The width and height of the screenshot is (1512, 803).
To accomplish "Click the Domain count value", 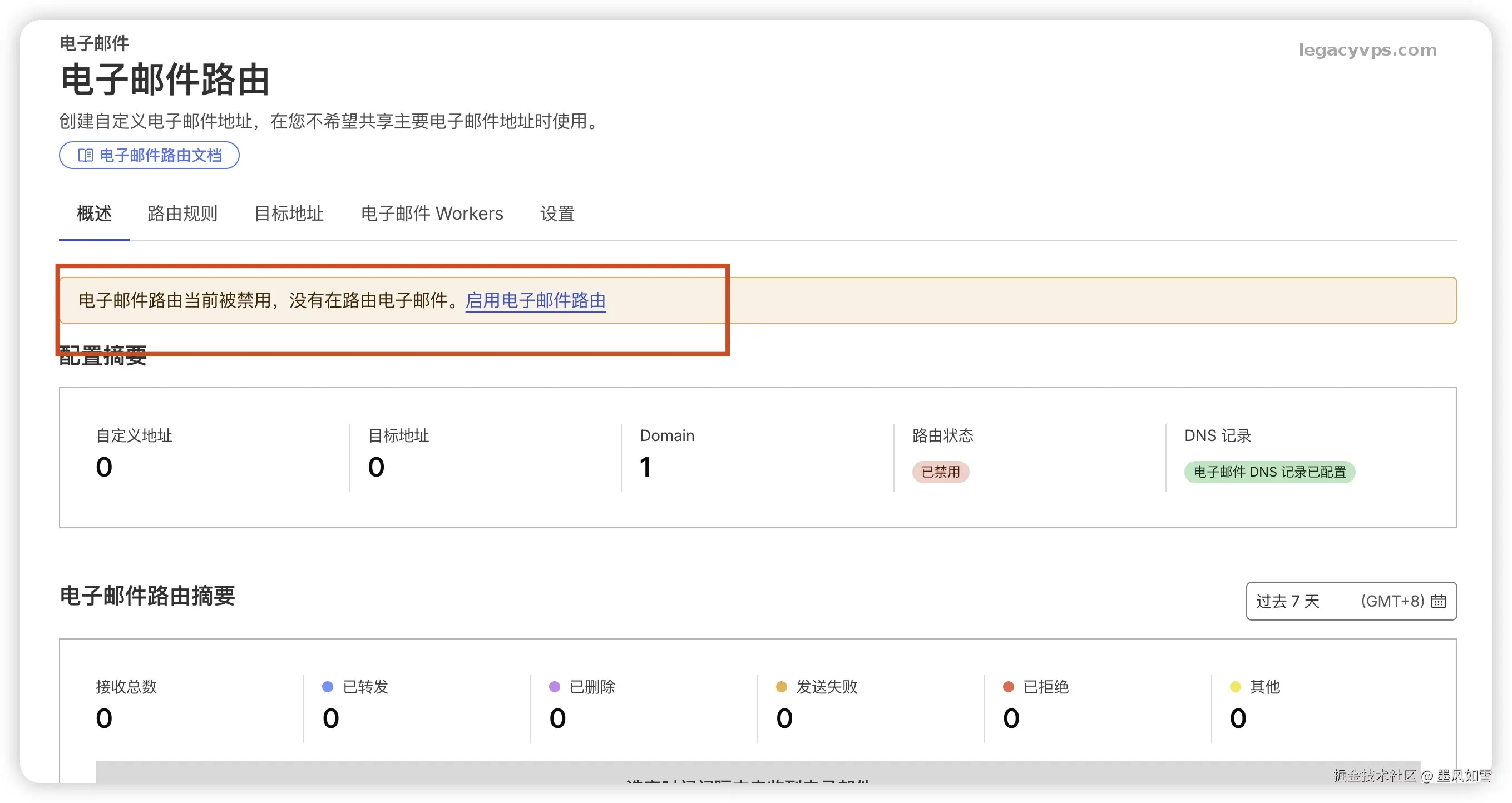I will click(x=645, y=468).
